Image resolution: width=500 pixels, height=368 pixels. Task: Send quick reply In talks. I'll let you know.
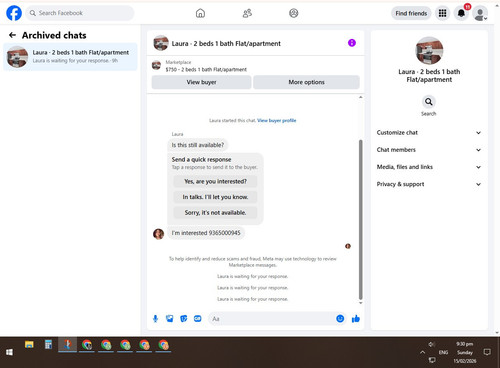215,197
